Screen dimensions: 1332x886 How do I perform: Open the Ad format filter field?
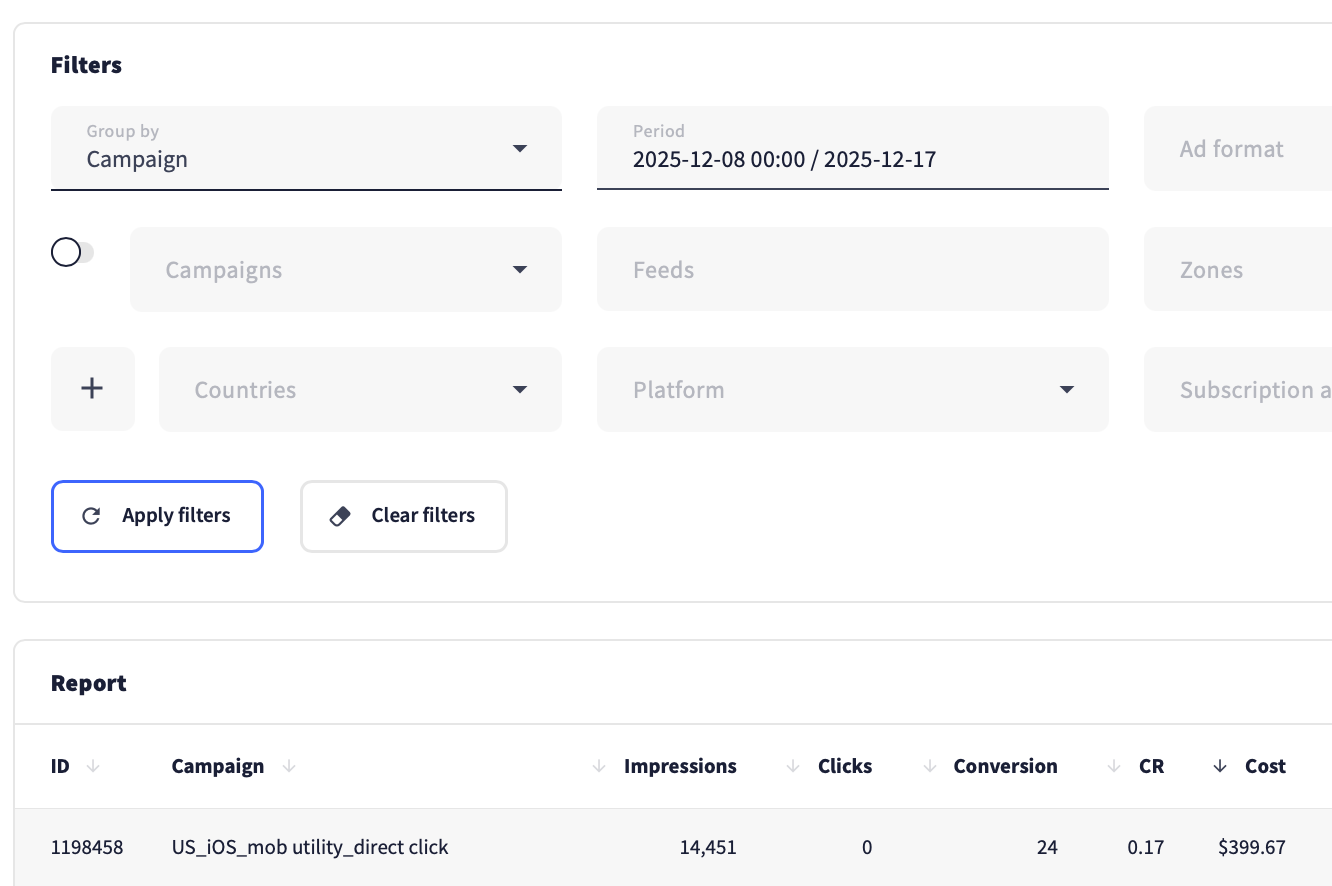coord(1238,148)
